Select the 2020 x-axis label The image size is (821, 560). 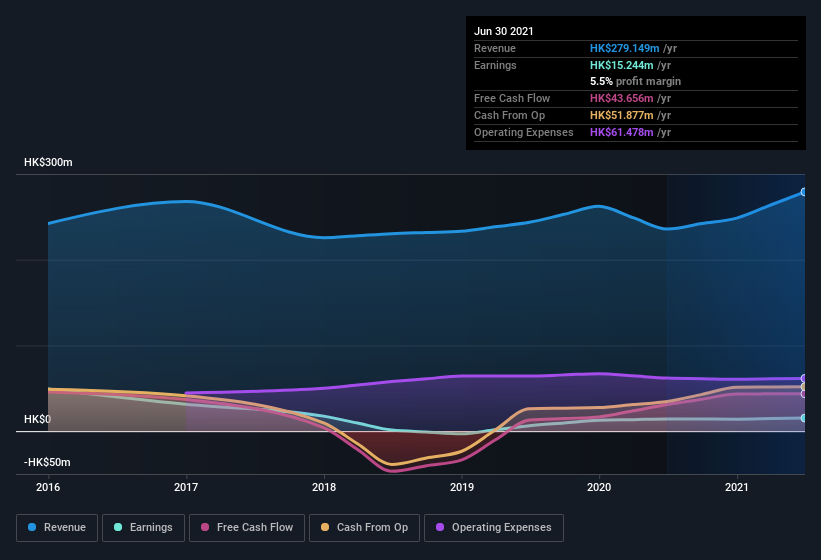click(599, 487)
